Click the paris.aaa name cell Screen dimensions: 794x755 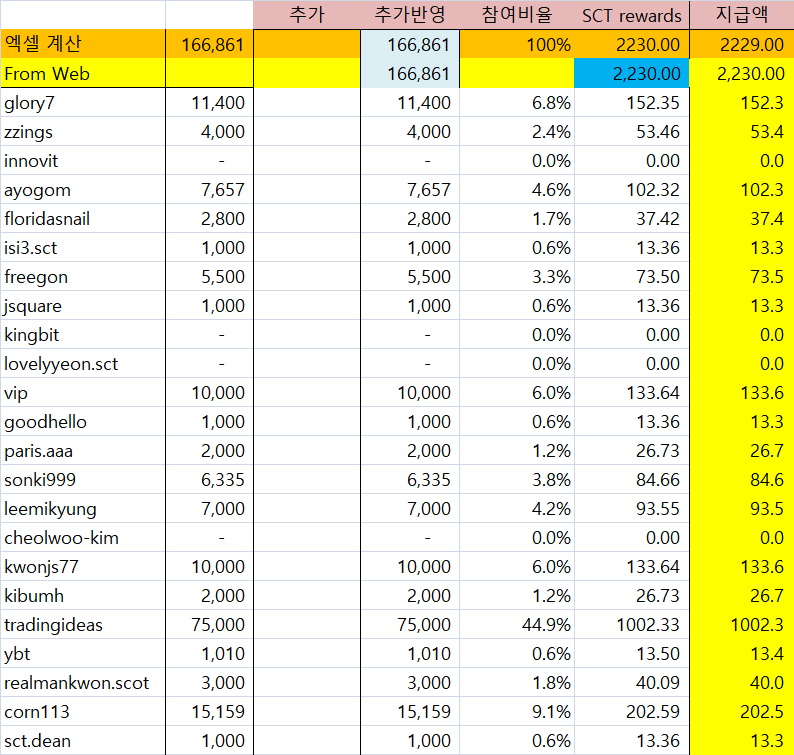click(83, 451)
